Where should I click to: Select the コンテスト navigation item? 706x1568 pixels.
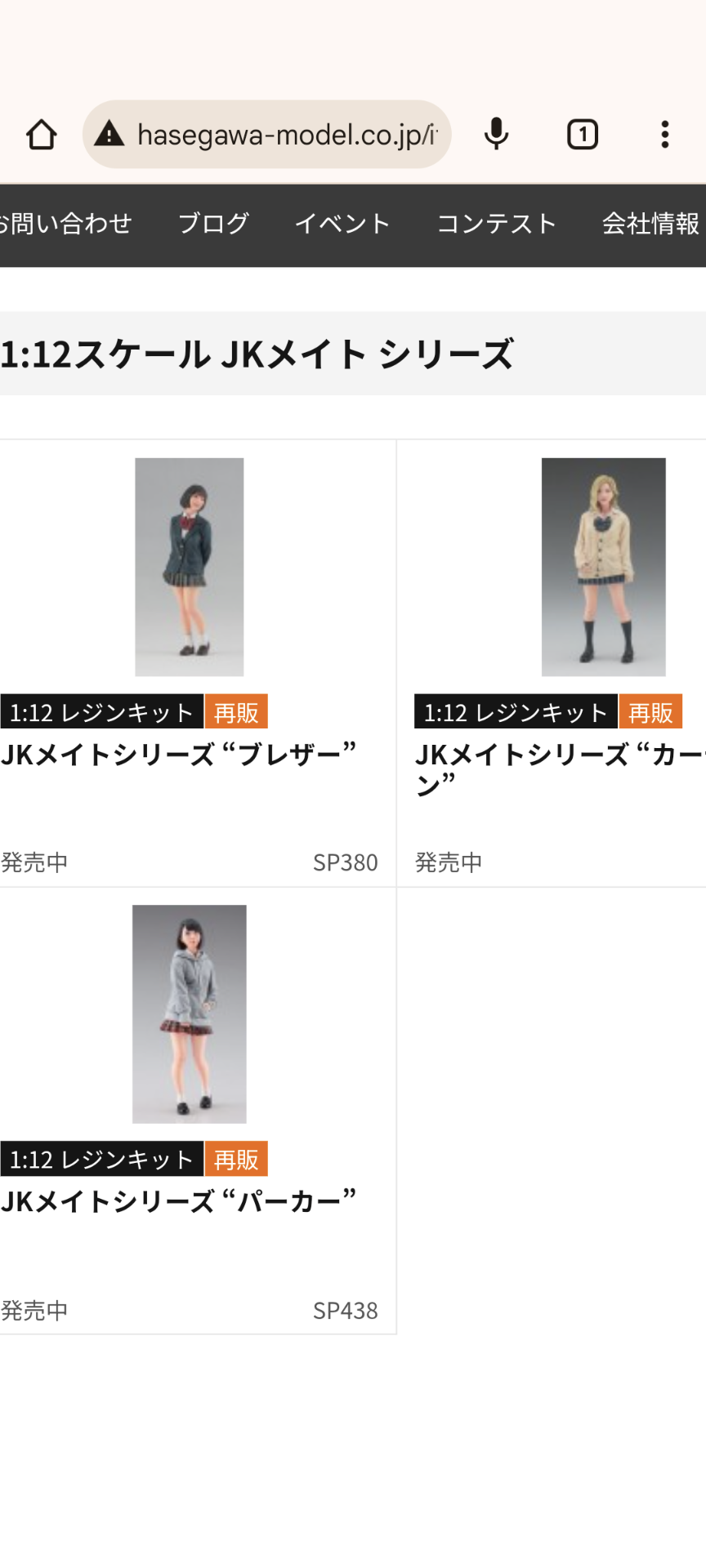(x=497, y=224)
